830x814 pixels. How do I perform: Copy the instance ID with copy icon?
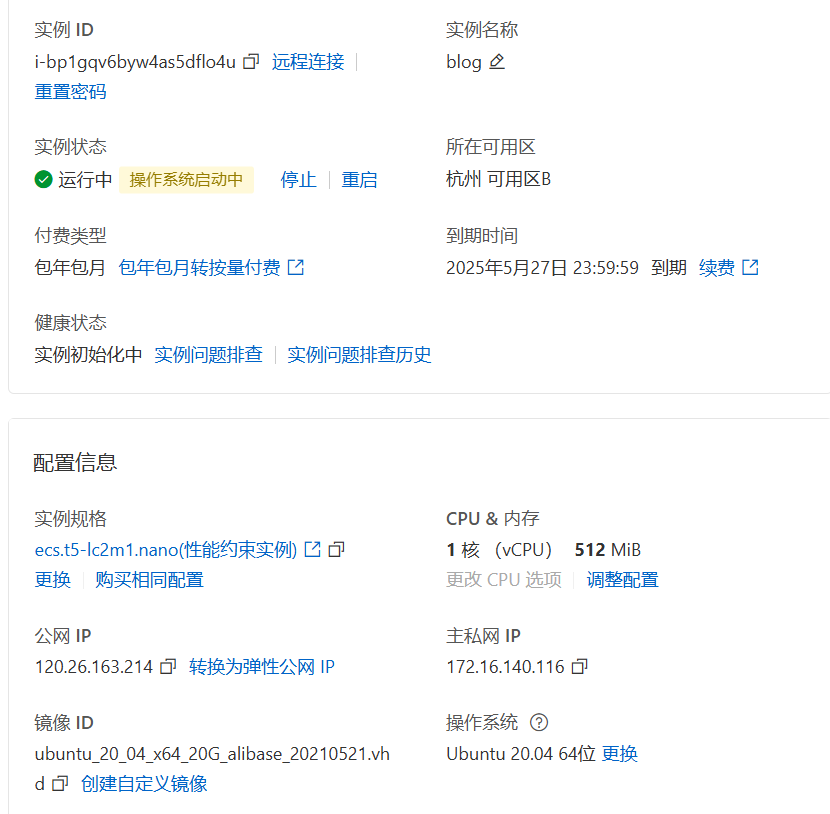(251, 62)
